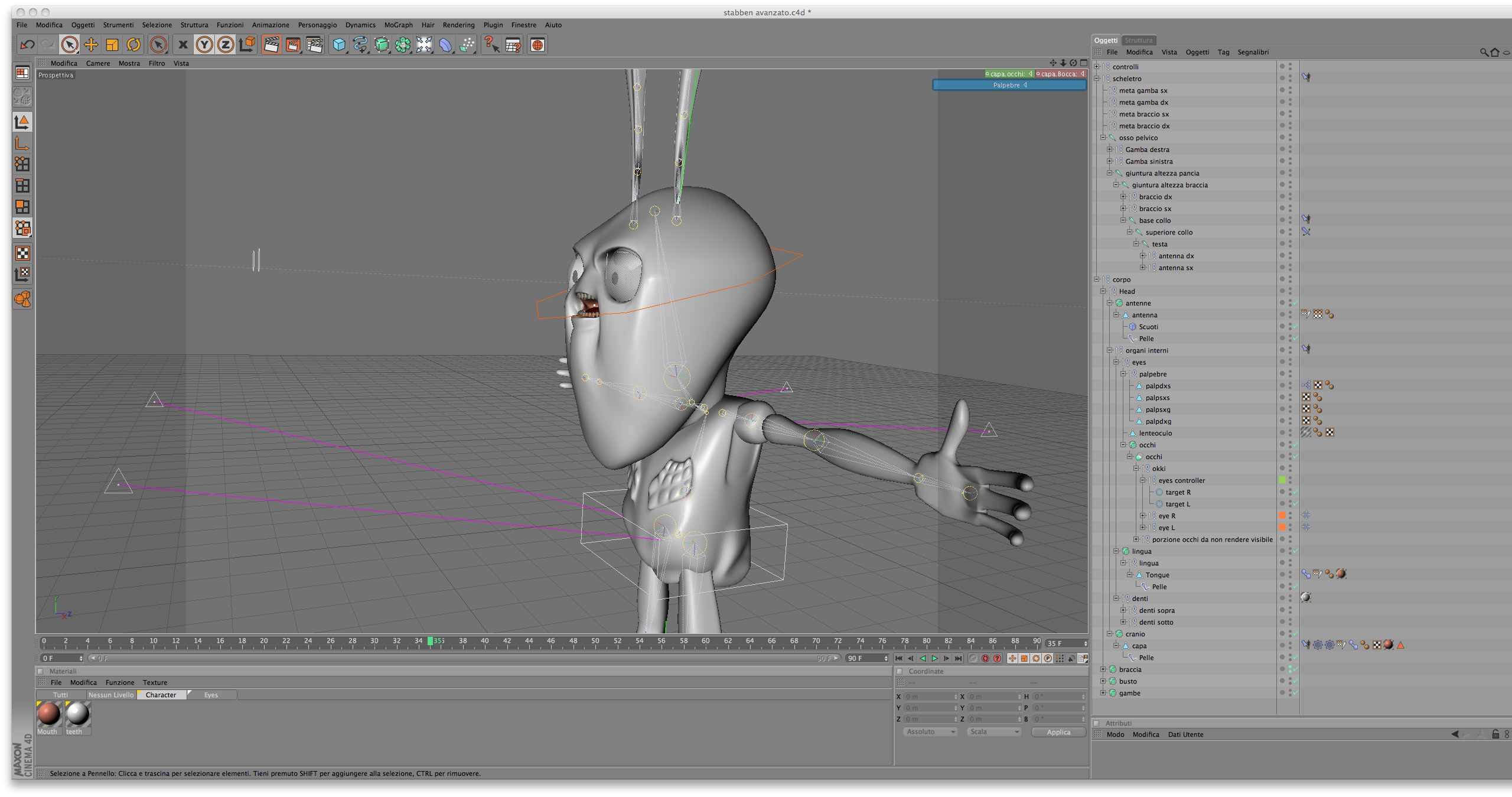Screen dimensions: 1512x797
Task: Click the Scale tool icon in top toolbar
Action: (x=112, y=45)
